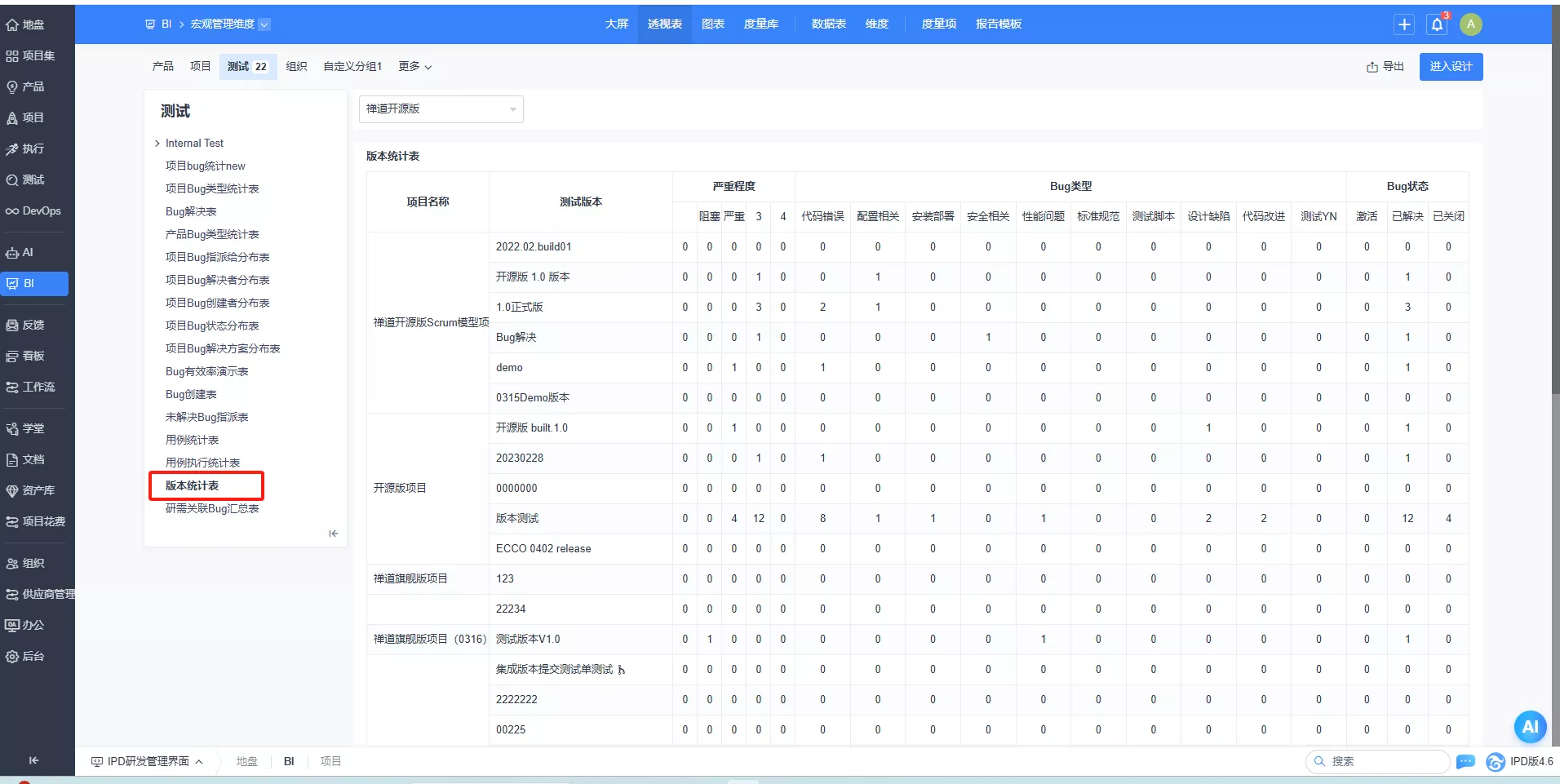Collapse the 测试 report list panel
The height and width of the screenshot is (784, 1560).
(x=333, y=534)
